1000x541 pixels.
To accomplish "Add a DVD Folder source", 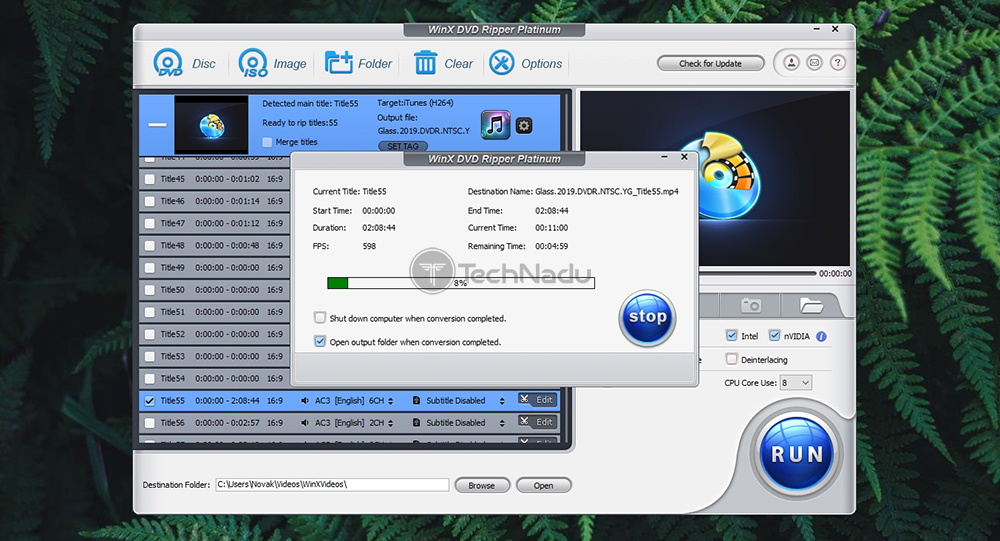I will [x=358, y=63].
